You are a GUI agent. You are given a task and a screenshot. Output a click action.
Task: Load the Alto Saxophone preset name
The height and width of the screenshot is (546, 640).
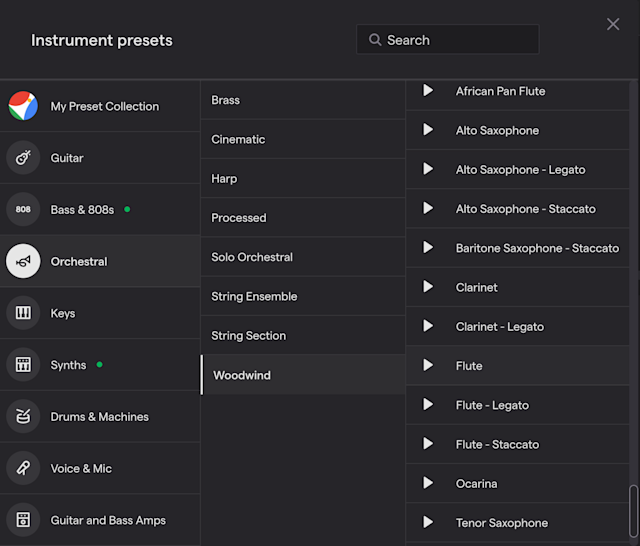[497, 131]
